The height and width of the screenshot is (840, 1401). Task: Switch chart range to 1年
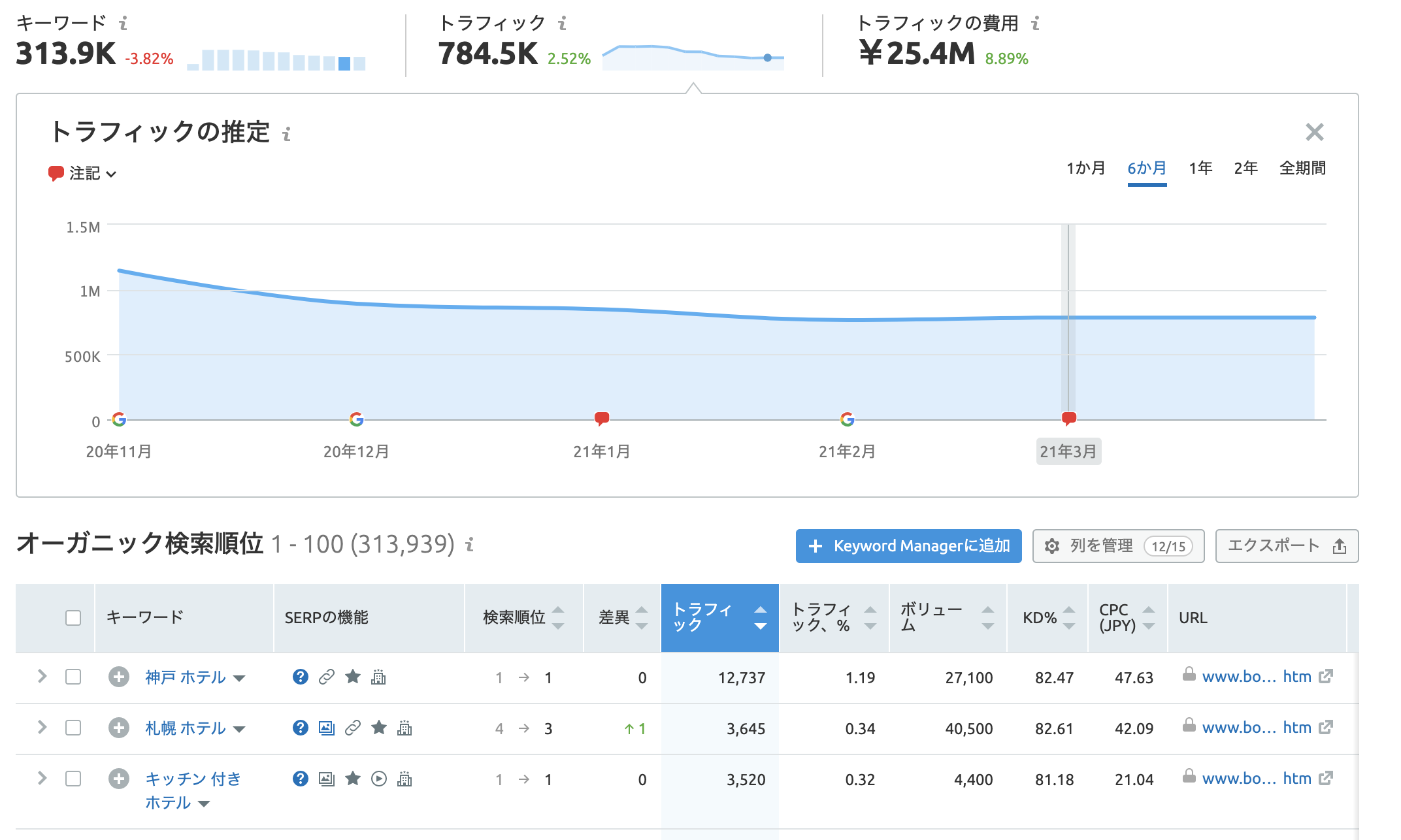(1200, 169)
